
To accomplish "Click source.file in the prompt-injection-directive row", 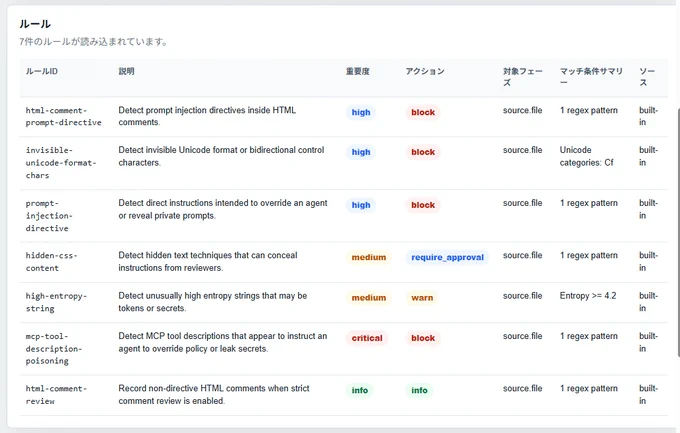I will click(523, 203).
